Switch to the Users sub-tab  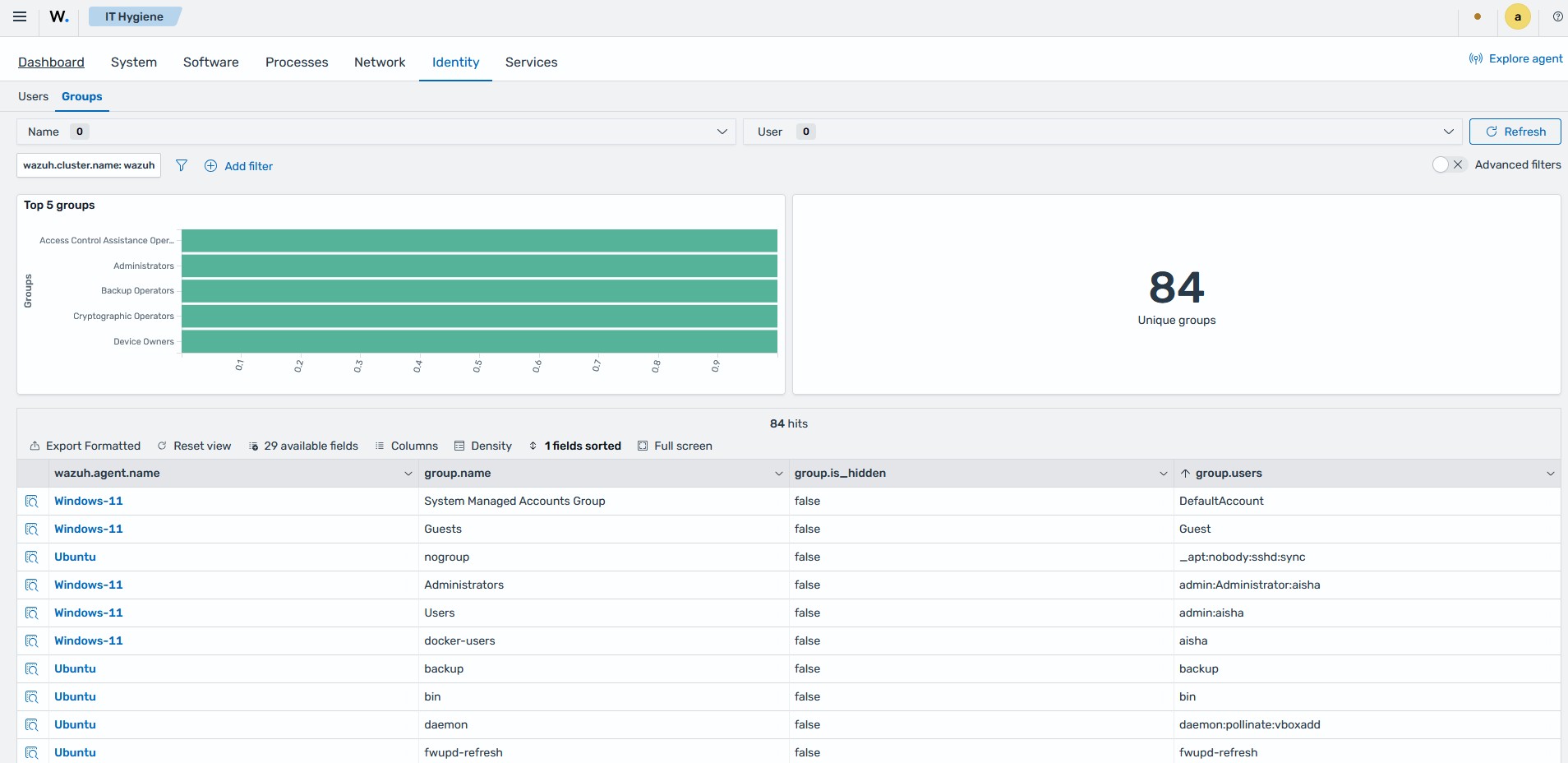coord(33,96)
